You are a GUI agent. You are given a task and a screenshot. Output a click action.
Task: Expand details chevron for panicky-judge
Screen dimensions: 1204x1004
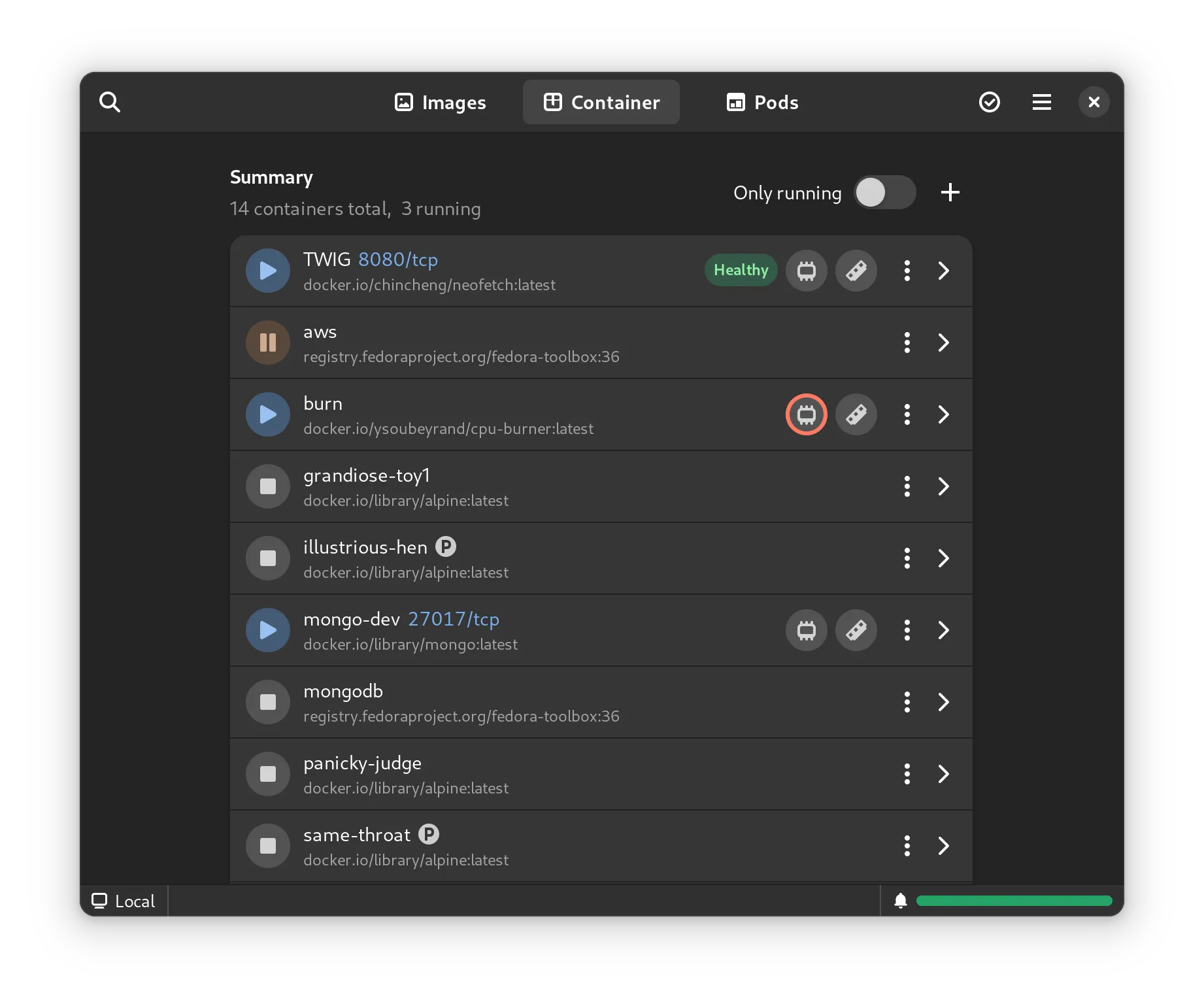coord(943,774)
